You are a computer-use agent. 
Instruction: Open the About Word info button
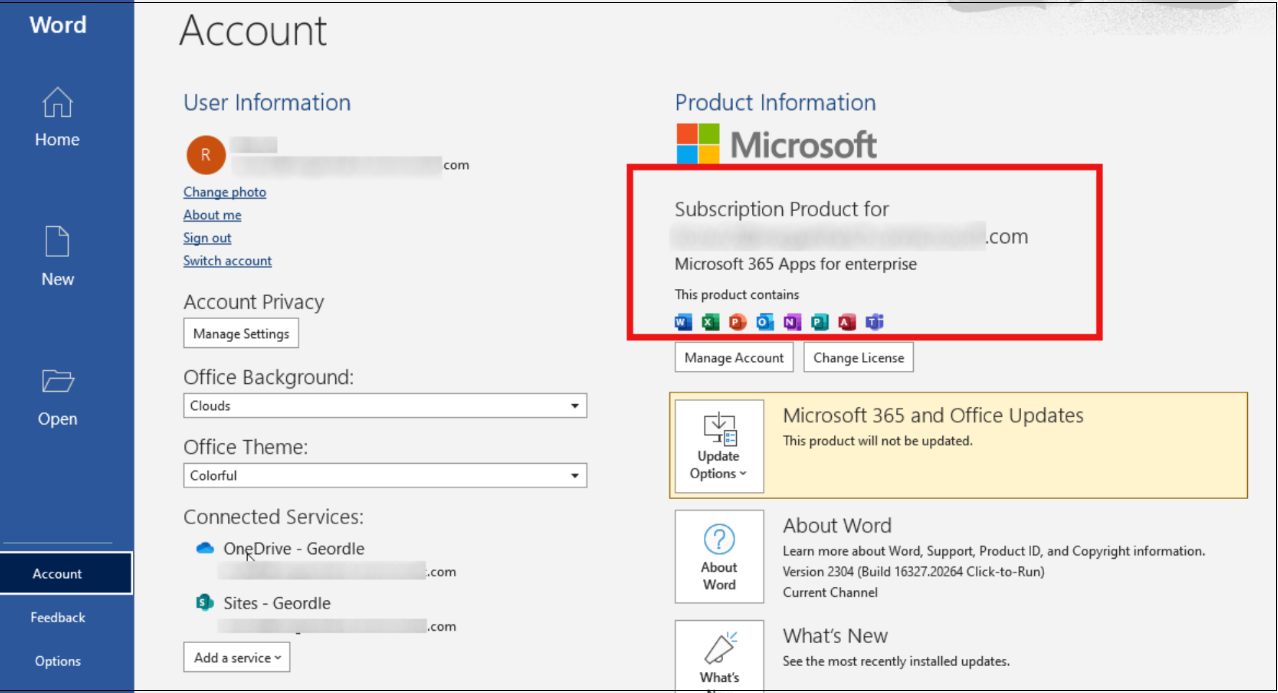(719, 557)
